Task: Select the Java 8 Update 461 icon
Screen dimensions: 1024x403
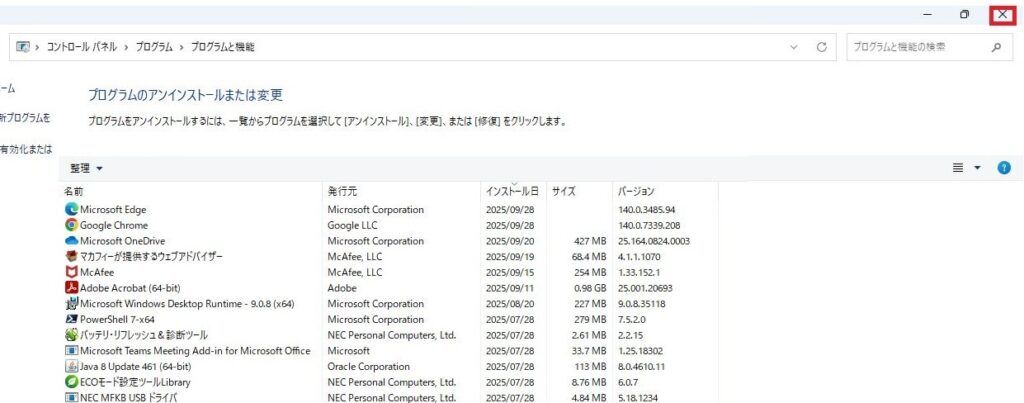Action: [x=71, y=366]
